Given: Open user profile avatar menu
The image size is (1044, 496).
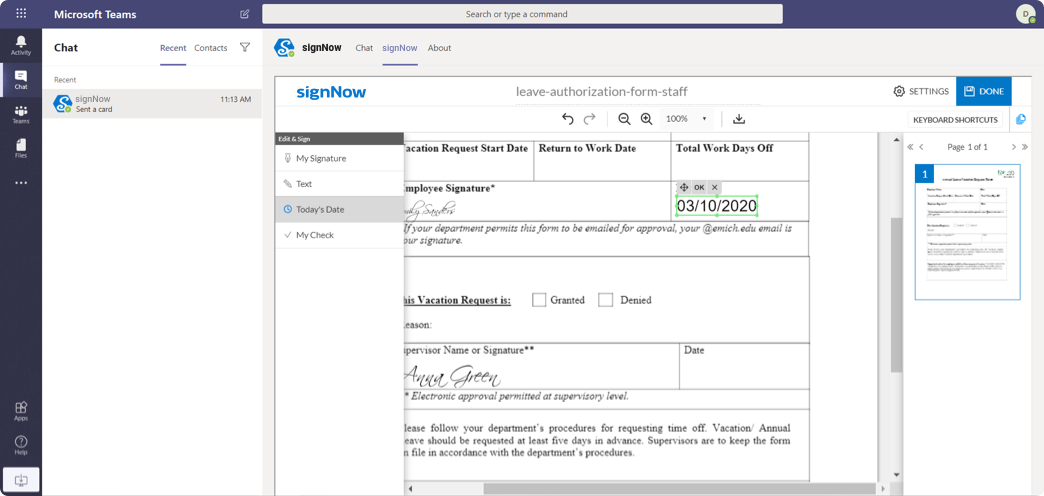Looking at the screenshot, I should 1025,14.
